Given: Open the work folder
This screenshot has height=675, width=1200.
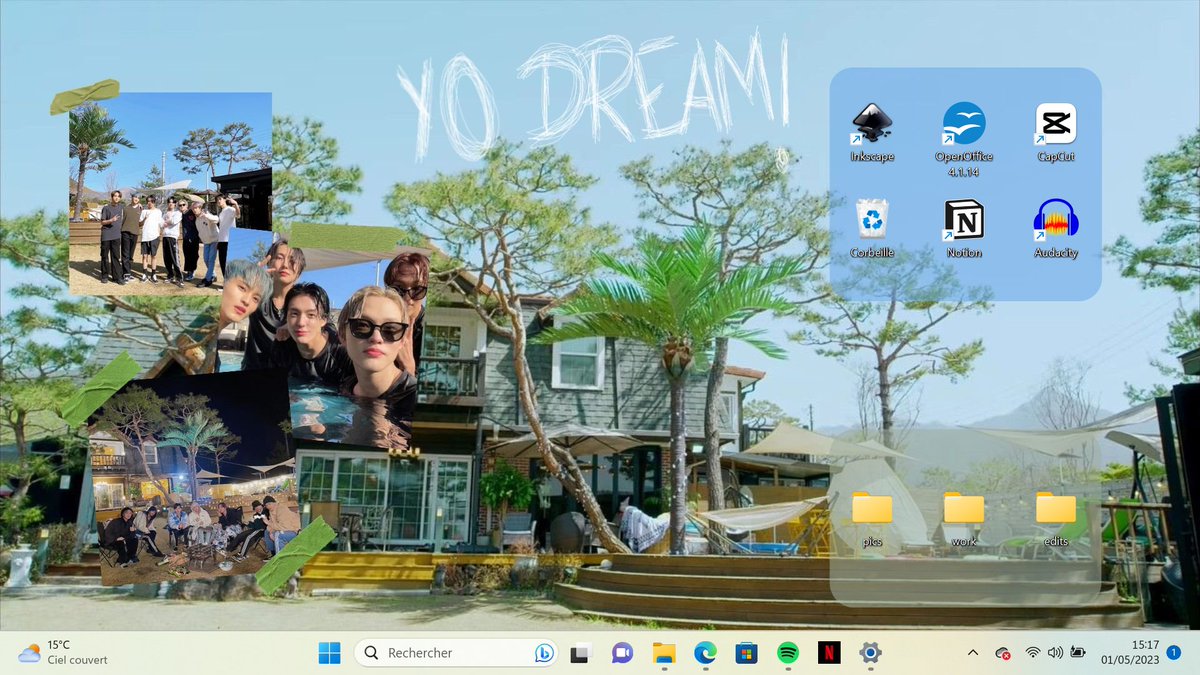Looking at the screenshot, I should (964, 518).
